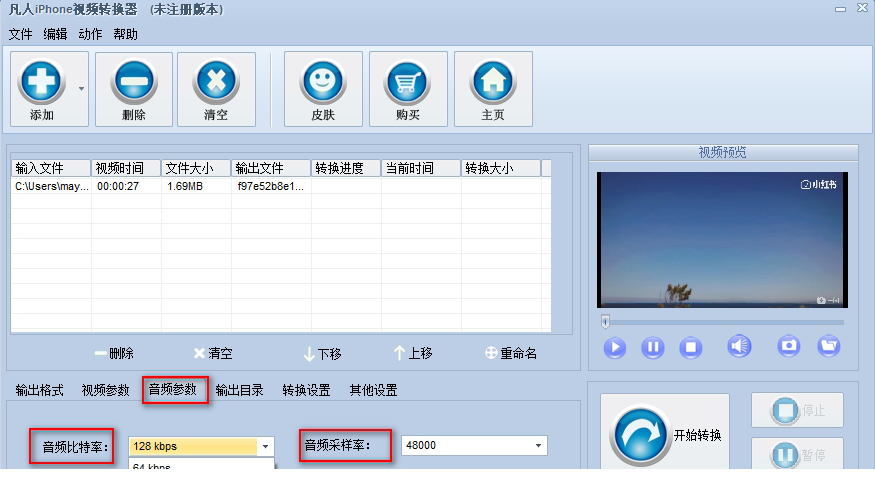Image resolution: width=875 pixels, height=487 pixels.
Task: Open the 编辑 menu
Action: click(x=55, y=34)
